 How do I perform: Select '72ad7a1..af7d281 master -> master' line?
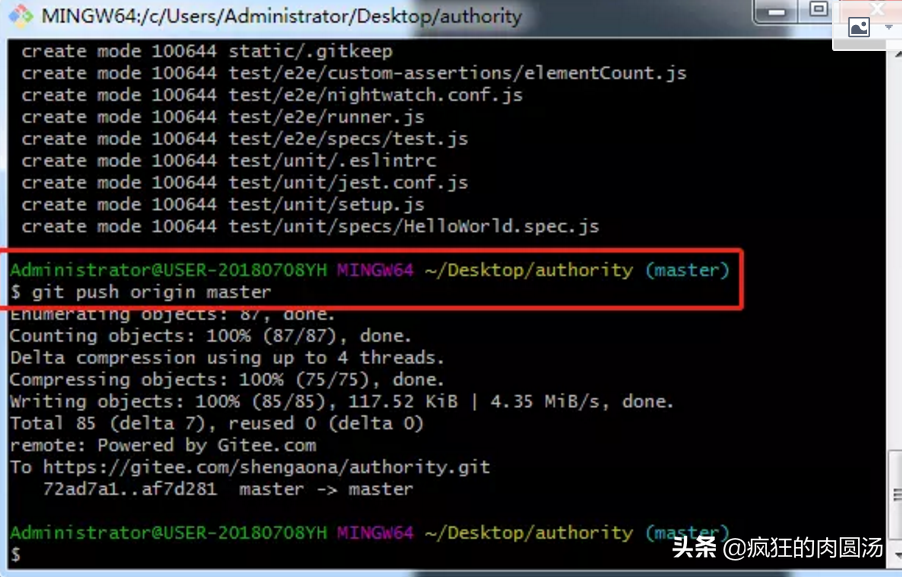(228, 488)
